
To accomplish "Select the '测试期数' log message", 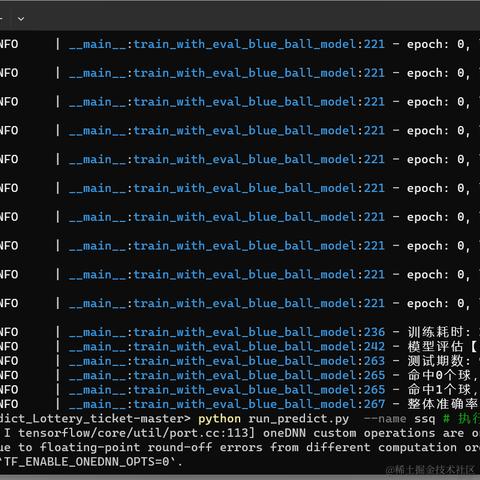I will tap(435, 361).
